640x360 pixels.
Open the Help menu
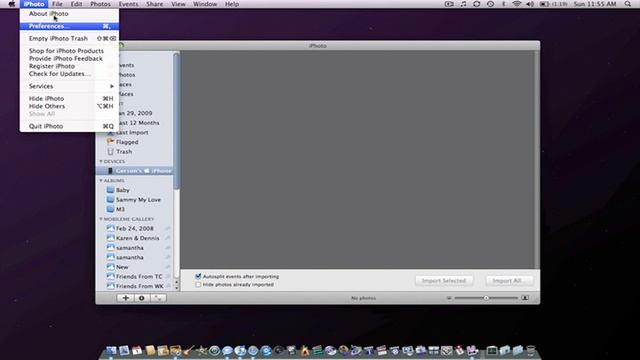tap(232, 4)
